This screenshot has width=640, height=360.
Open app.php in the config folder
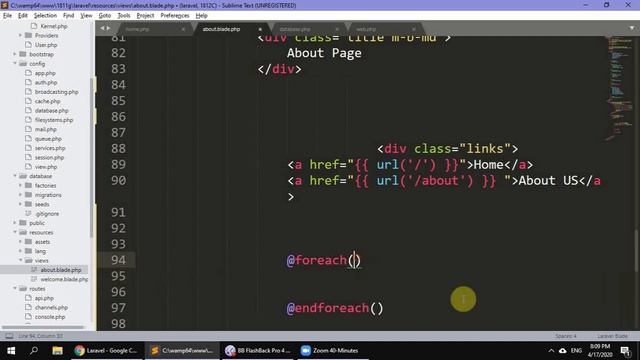coord(45,73)
